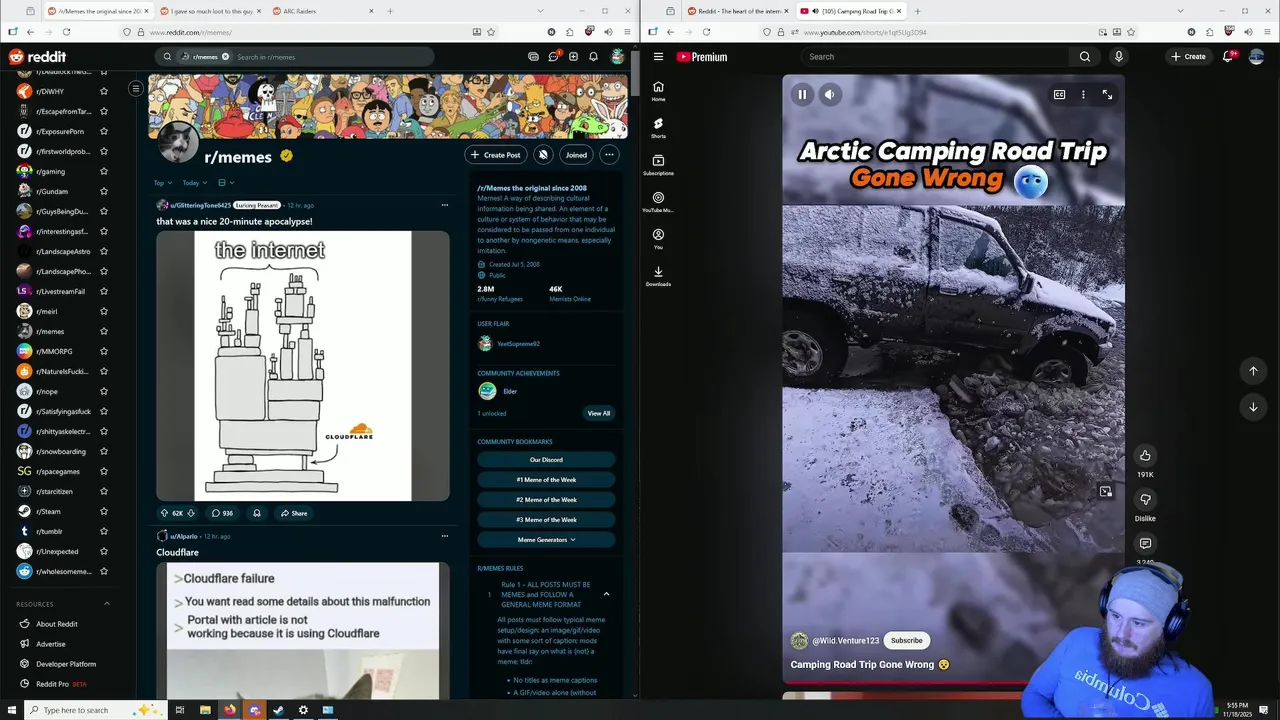The image size is (1280, 720).
Task: Collapse Rule 1 in r/memes rules
Action: [x=606, y=594]
